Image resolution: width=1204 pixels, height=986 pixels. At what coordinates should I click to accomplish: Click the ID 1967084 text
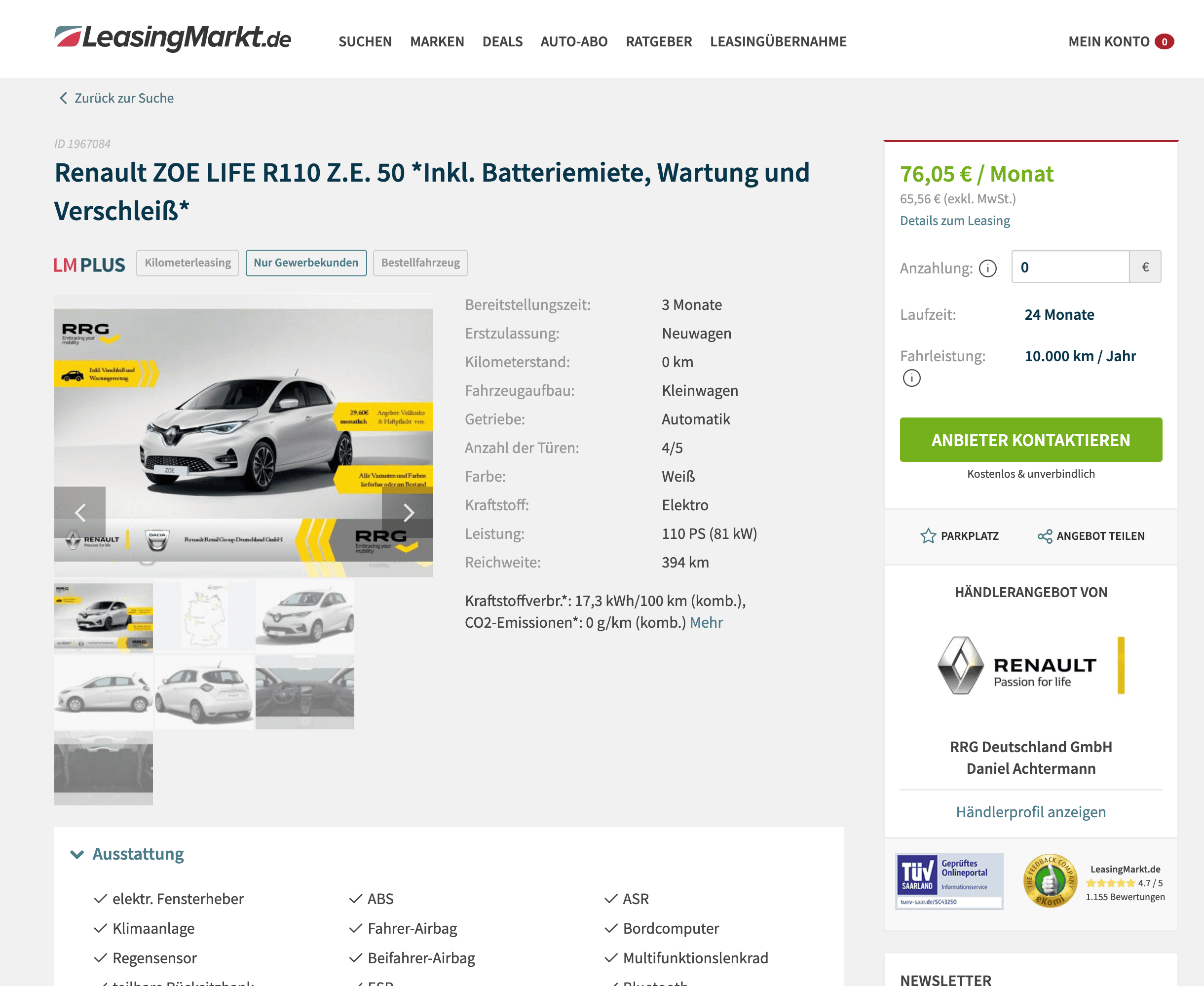coord(82,144)
